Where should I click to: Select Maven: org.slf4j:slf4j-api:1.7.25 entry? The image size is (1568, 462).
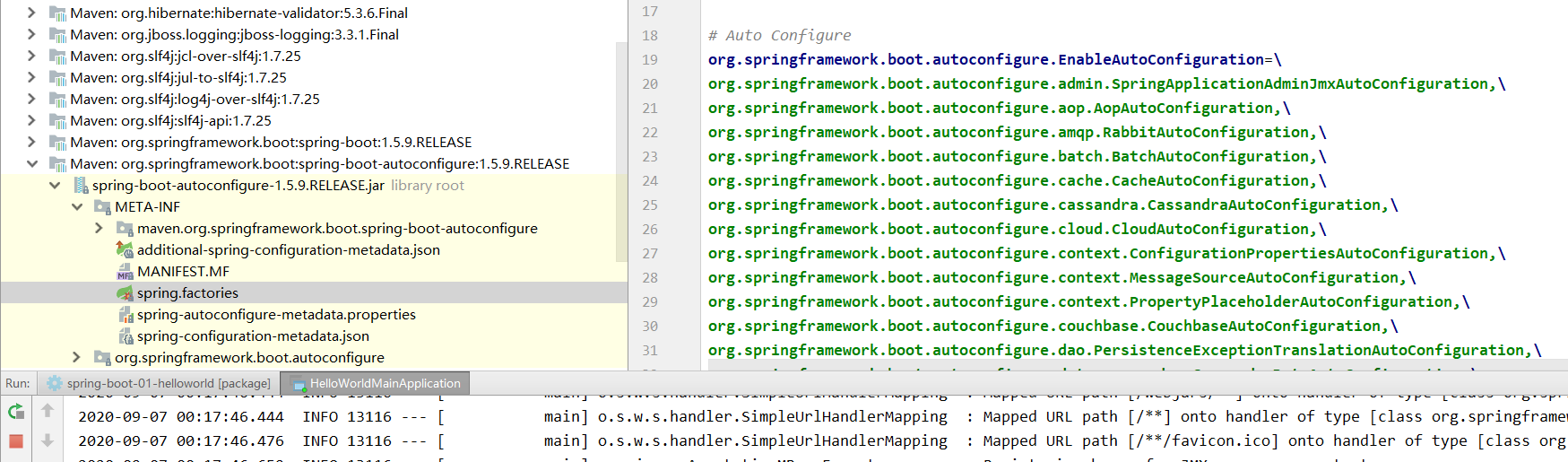[x=170, y=120]
